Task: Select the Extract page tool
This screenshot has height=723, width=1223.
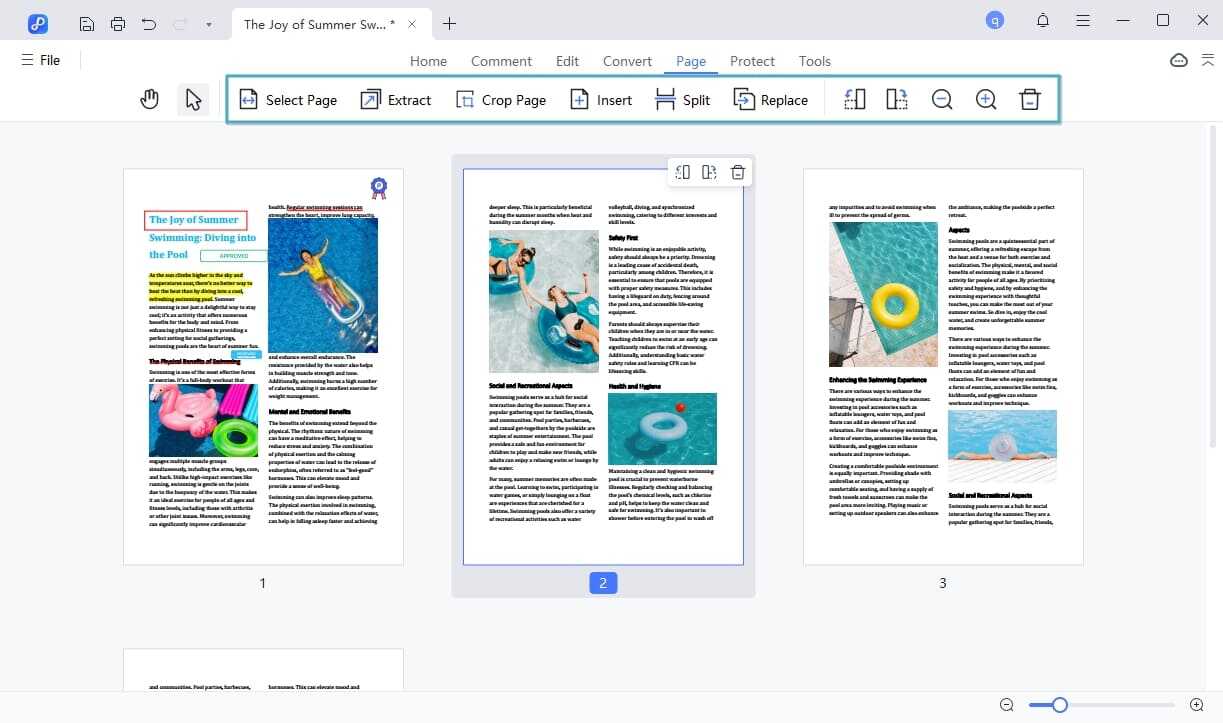Action: point(396,99)
